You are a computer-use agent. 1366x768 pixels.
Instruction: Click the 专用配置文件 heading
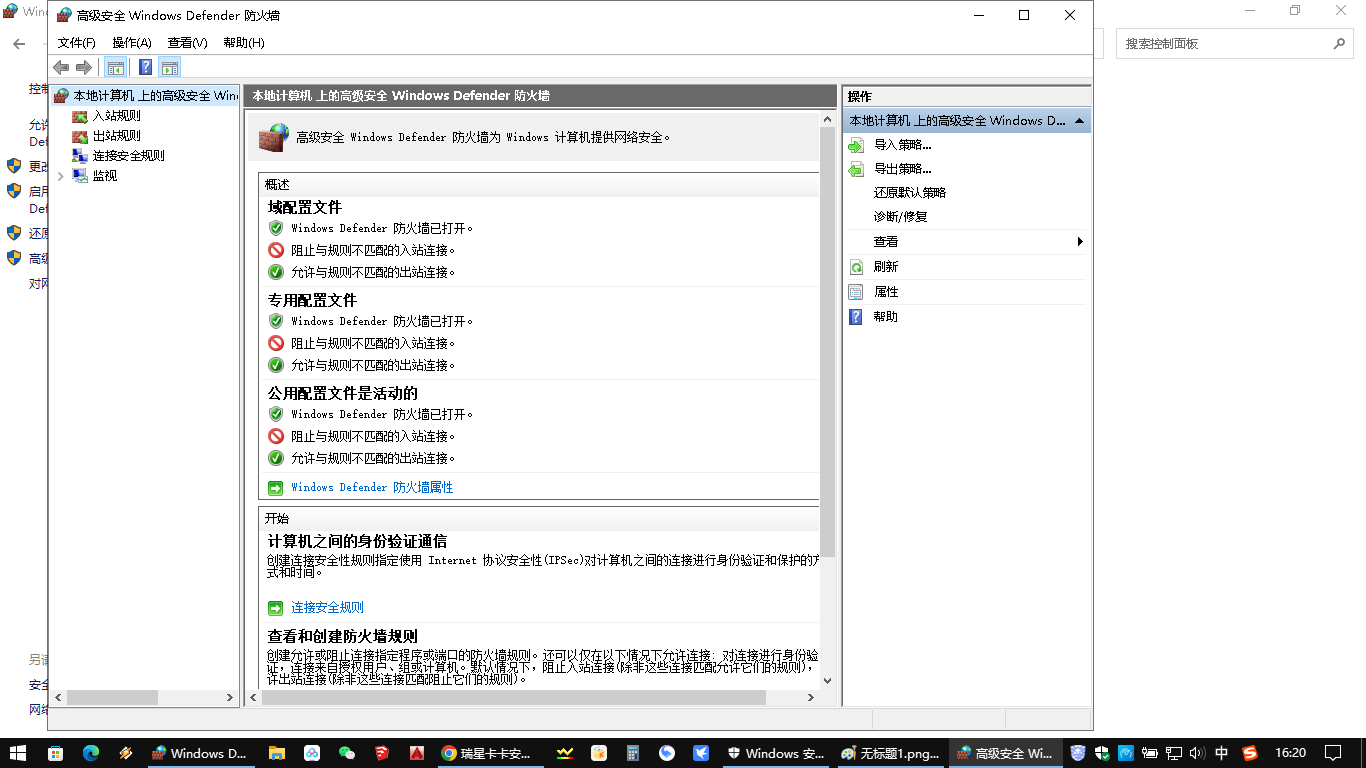click(312, 301)
